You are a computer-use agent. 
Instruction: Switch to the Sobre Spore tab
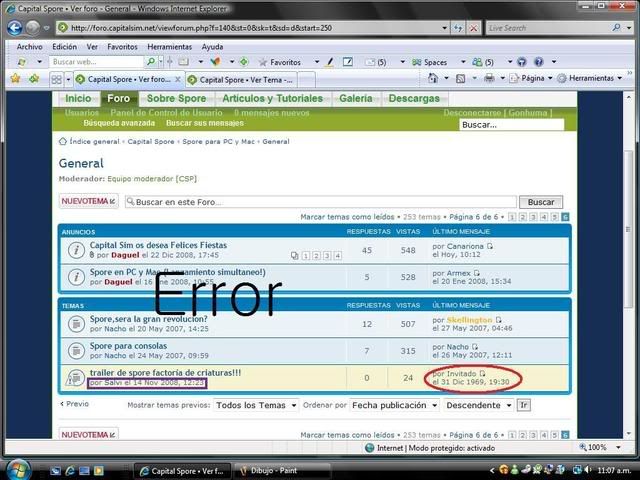(x=175, y=99)
